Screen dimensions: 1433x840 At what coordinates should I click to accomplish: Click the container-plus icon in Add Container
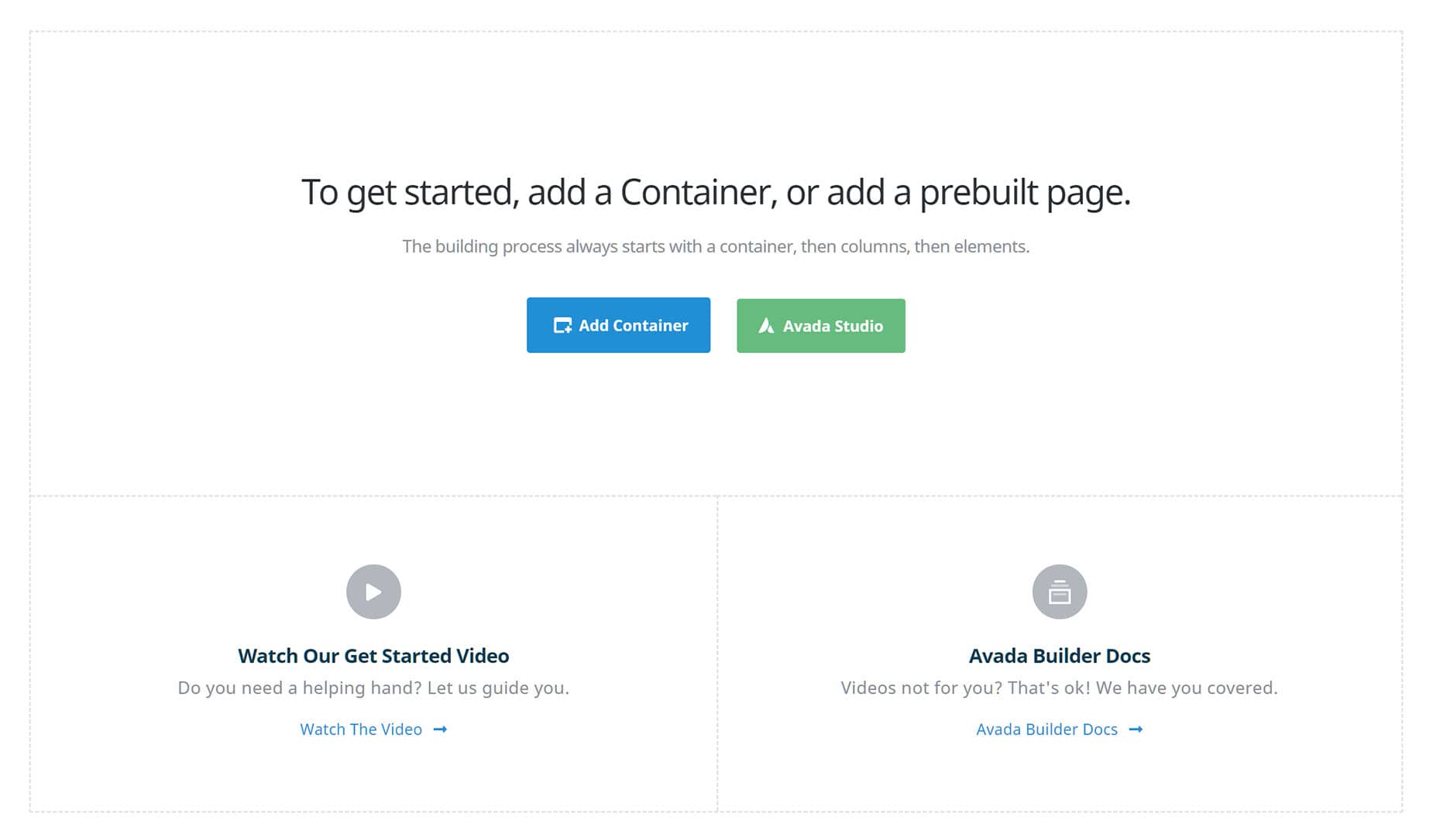point(562,326)
